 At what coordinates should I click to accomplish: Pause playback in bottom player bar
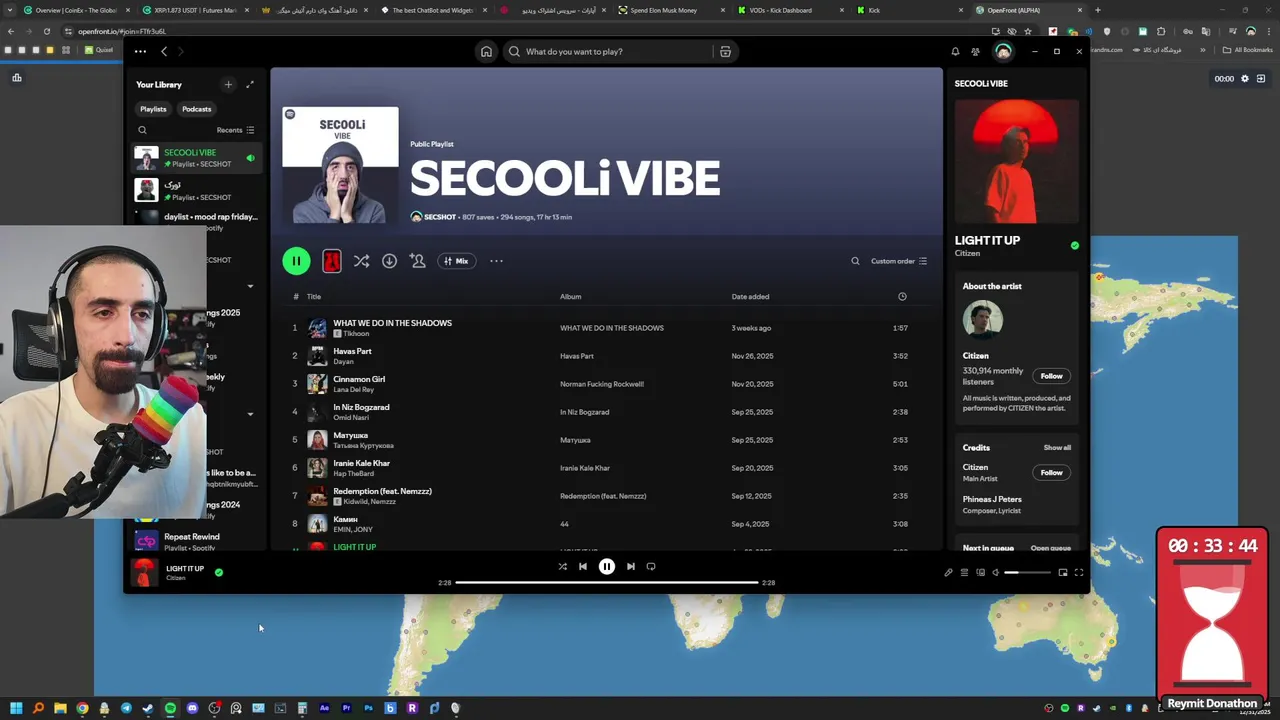(x=606, y=566)
